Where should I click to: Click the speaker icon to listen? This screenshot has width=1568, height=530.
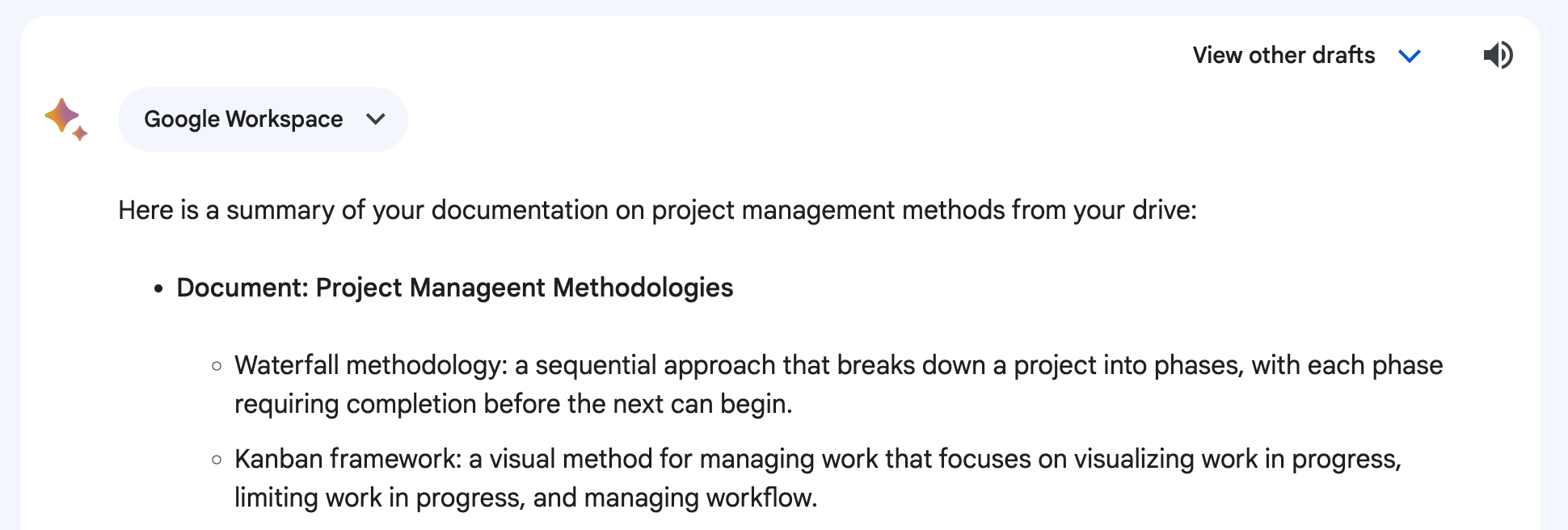pyautogui.click(x=1498, y=55)
